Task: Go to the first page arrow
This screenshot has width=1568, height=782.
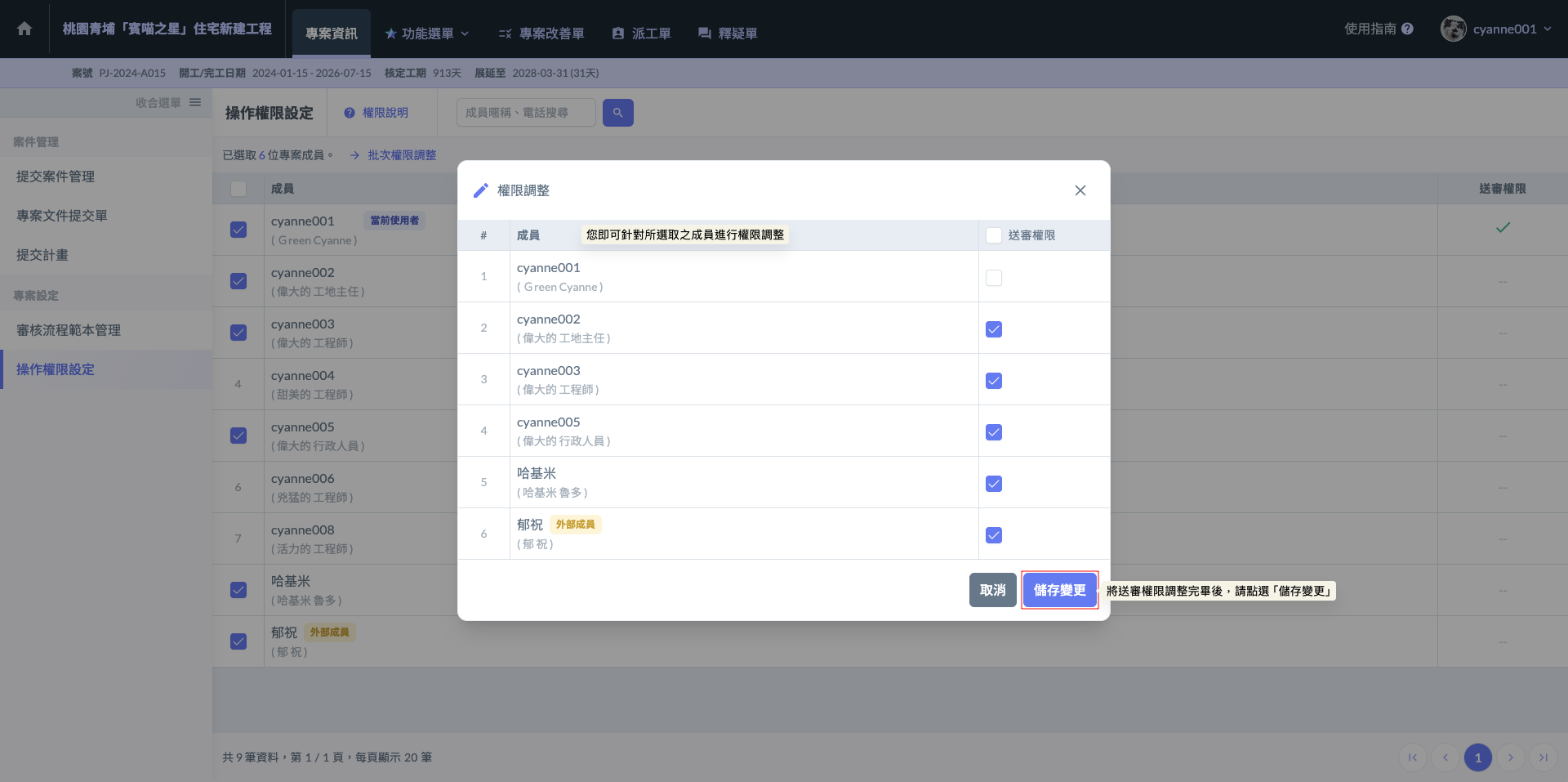Action: tap(1413, 757)
